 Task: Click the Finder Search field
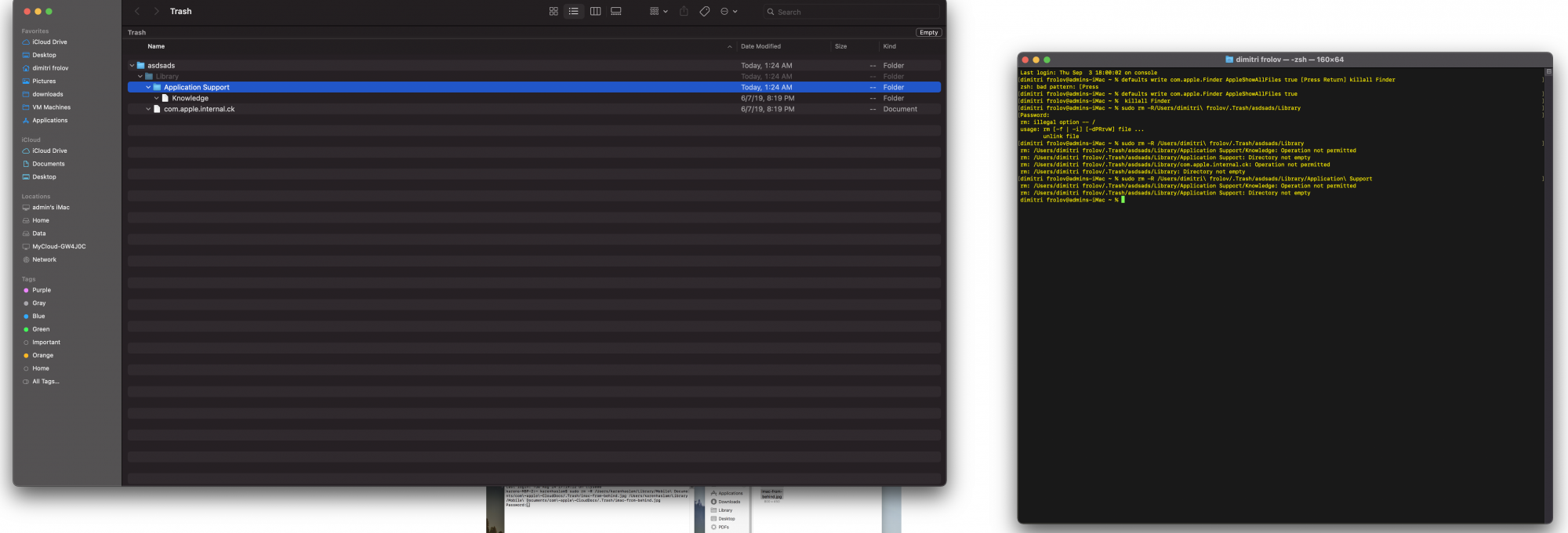pos(851,12)
